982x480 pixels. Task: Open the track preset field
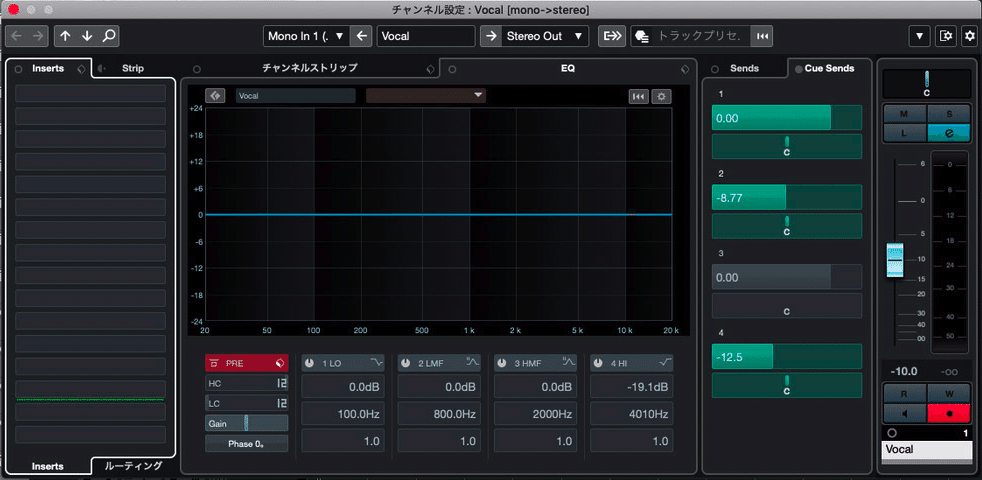click(x=701, y=36)
